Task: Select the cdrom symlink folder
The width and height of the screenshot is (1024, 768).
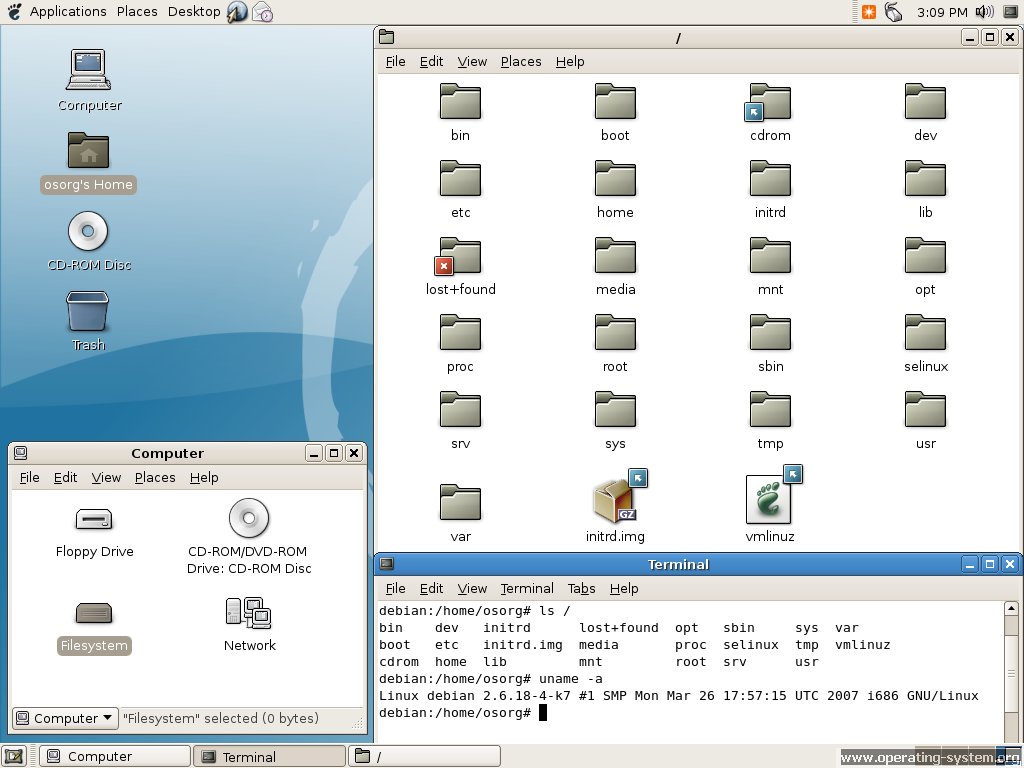Action: [770, 102]
